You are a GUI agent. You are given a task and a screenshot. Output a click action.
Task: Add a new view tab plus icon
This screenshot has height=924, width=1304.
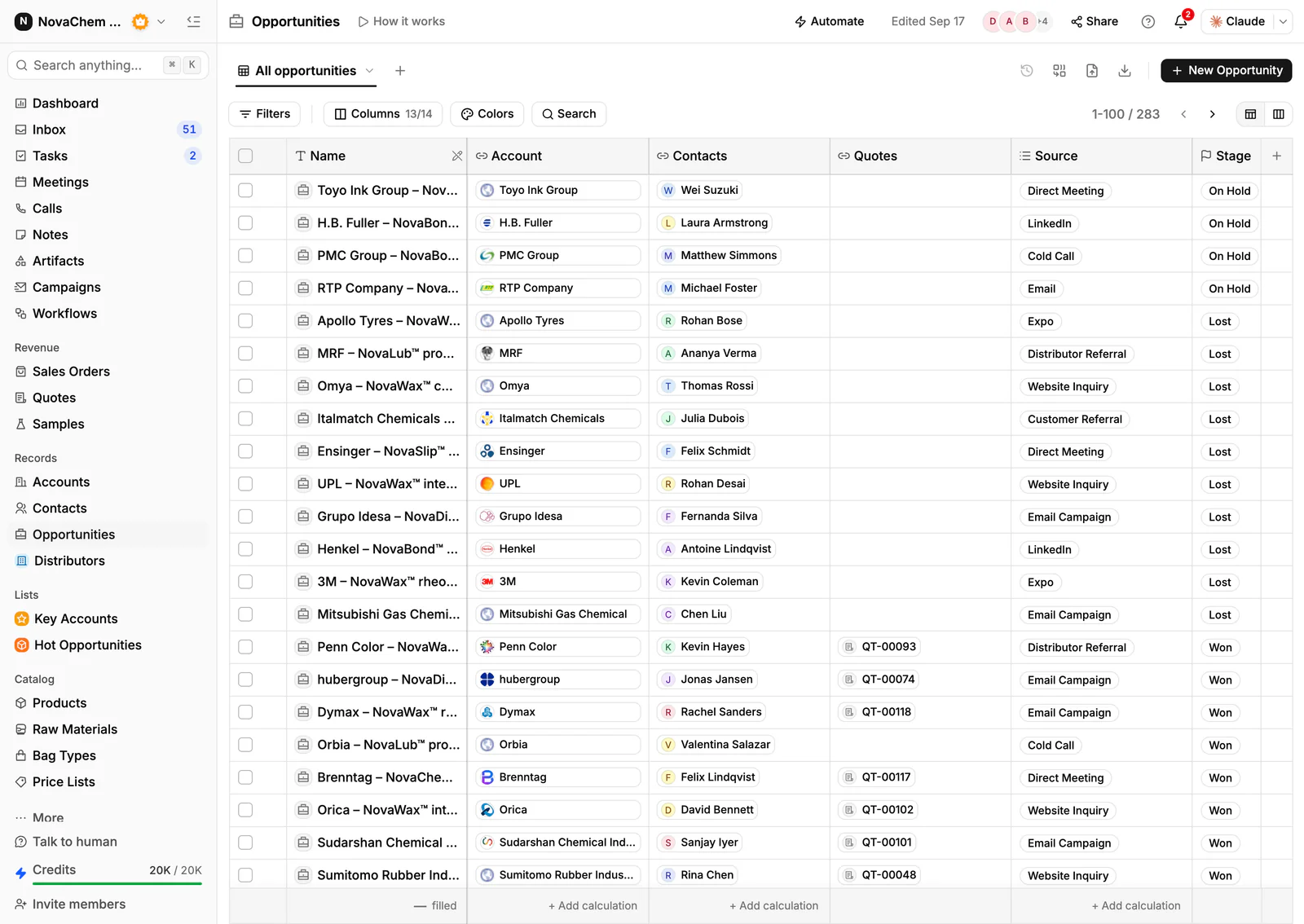[x=400, y=71]
